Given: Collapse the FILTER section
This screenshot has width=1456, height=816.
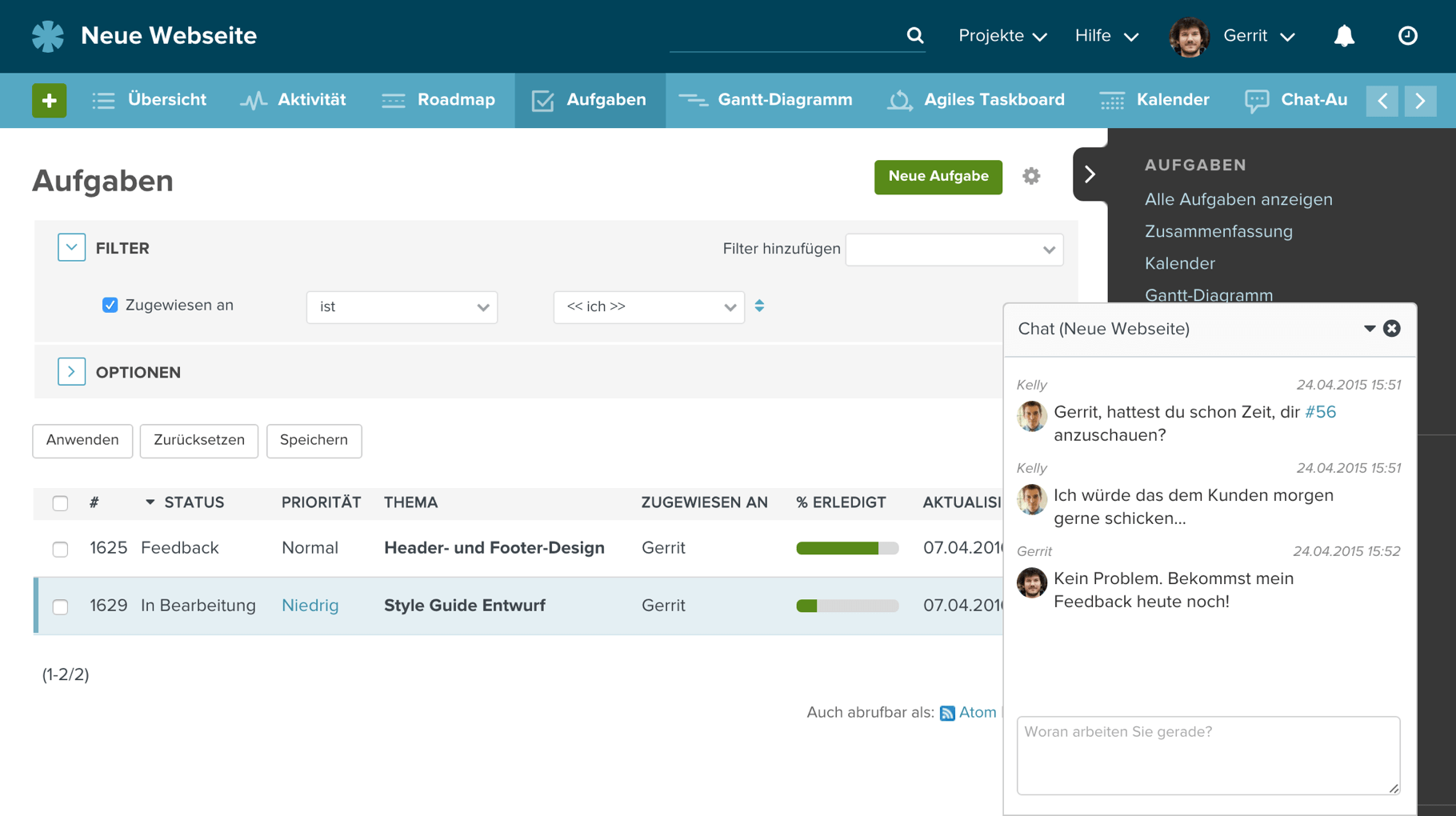Looking at the screenshot, I should 71,247.
